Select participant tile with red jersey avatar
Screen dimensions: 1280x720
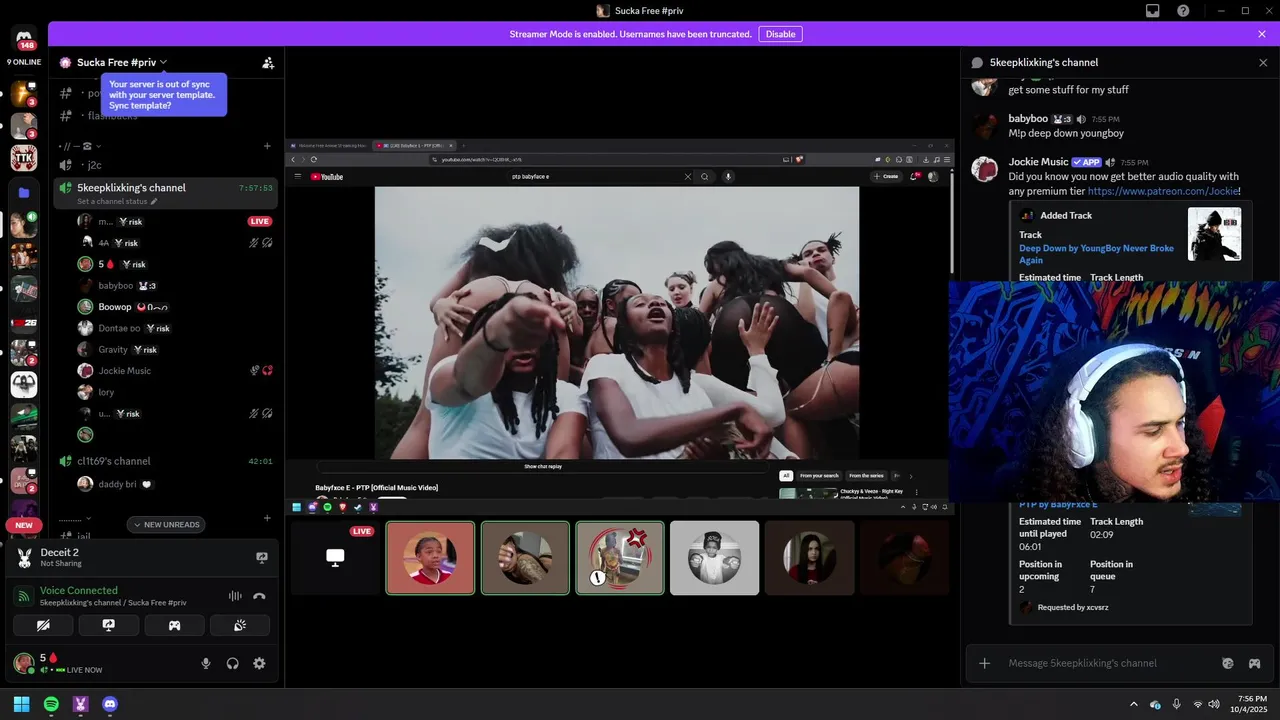coord(430,558)
